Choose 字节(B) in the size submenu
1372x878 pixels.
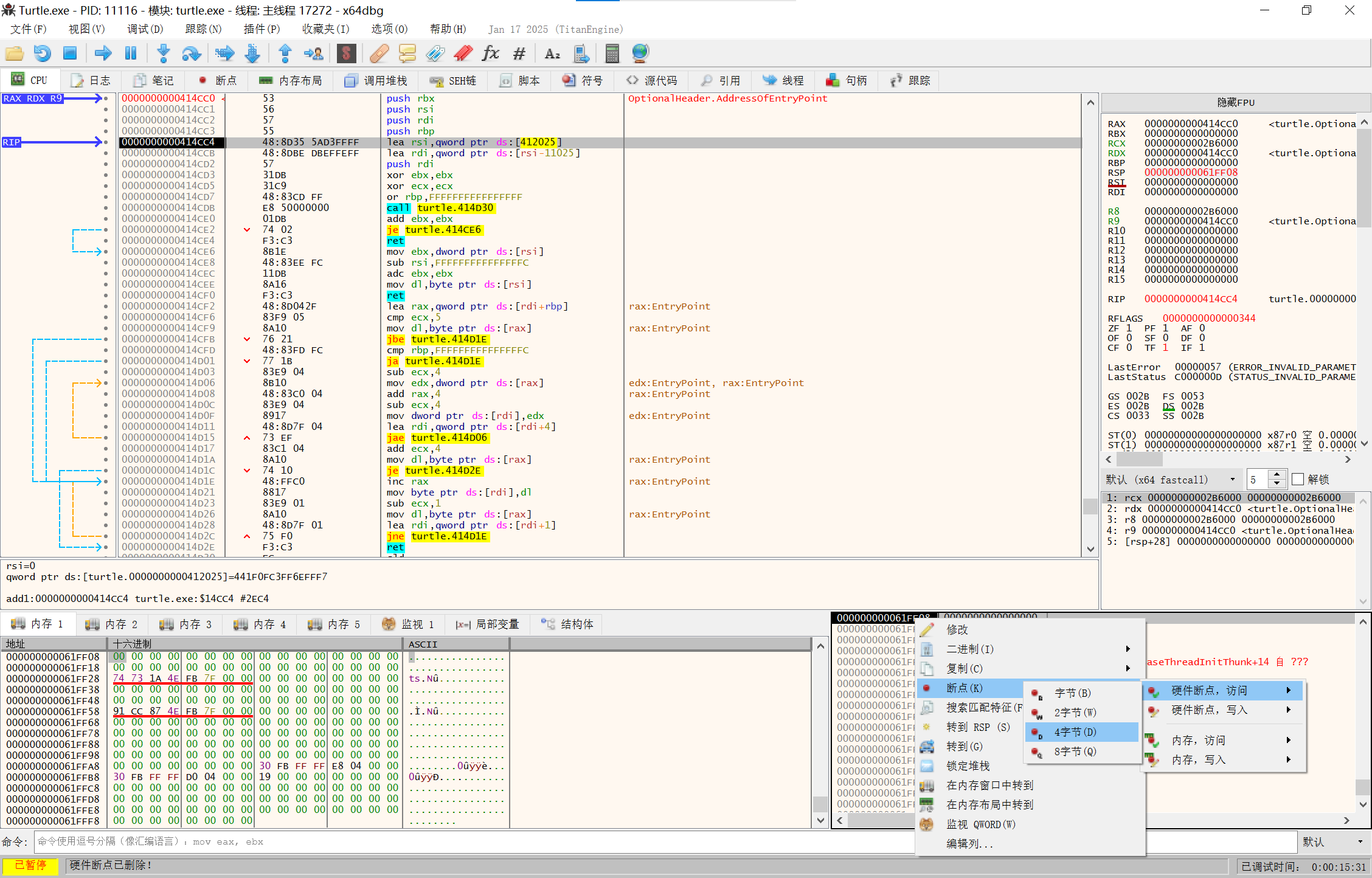1081,693
